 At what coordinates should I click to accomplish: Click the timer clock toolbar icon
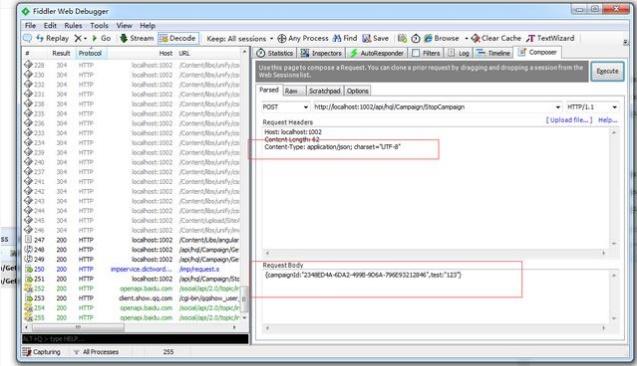click(x=415, y=38)
